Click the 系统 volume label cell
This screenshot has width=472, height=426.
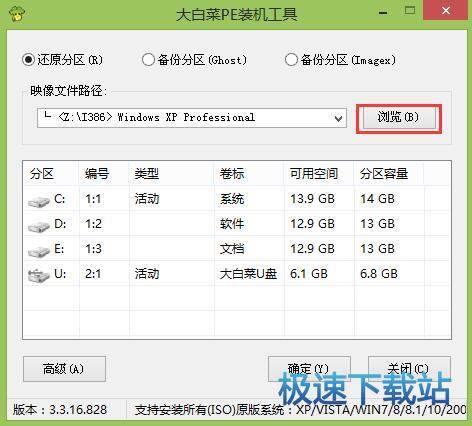point(232,199)
